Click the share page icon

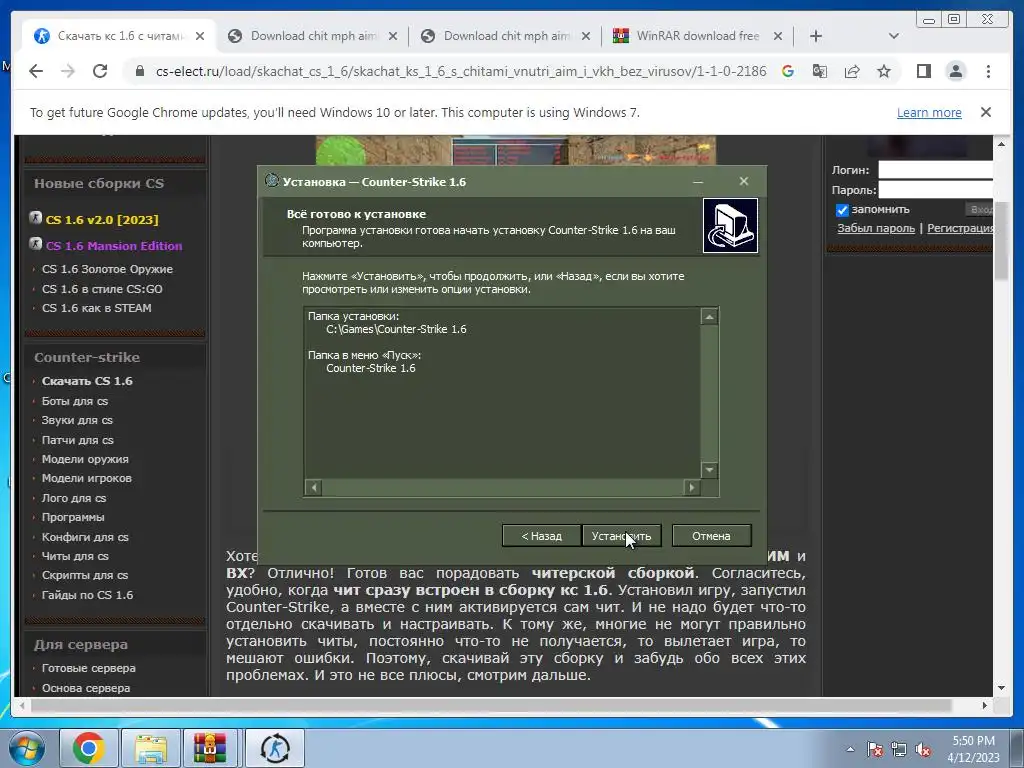852,71
